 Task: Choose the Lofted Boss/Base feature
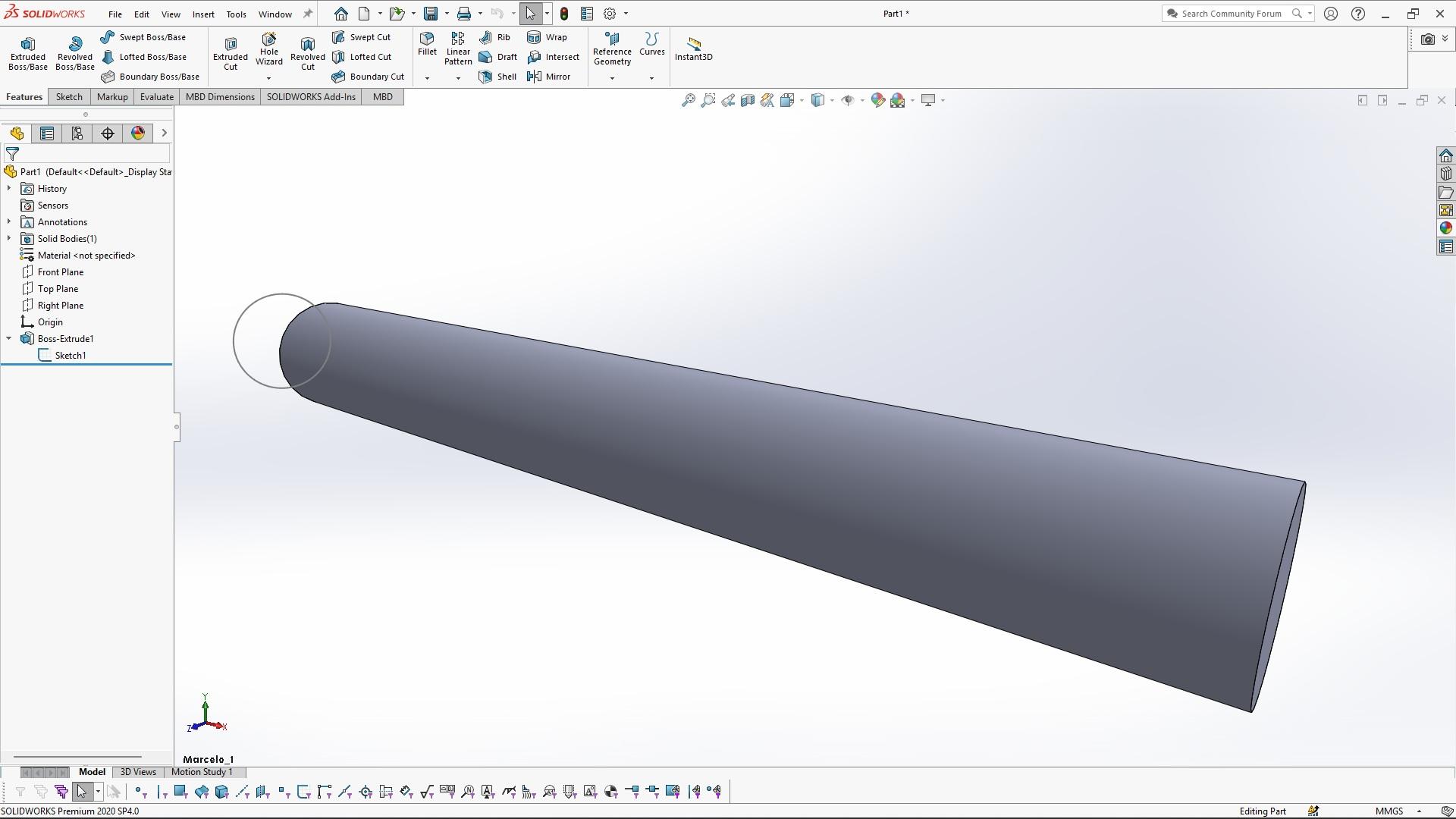coord(143,57)
